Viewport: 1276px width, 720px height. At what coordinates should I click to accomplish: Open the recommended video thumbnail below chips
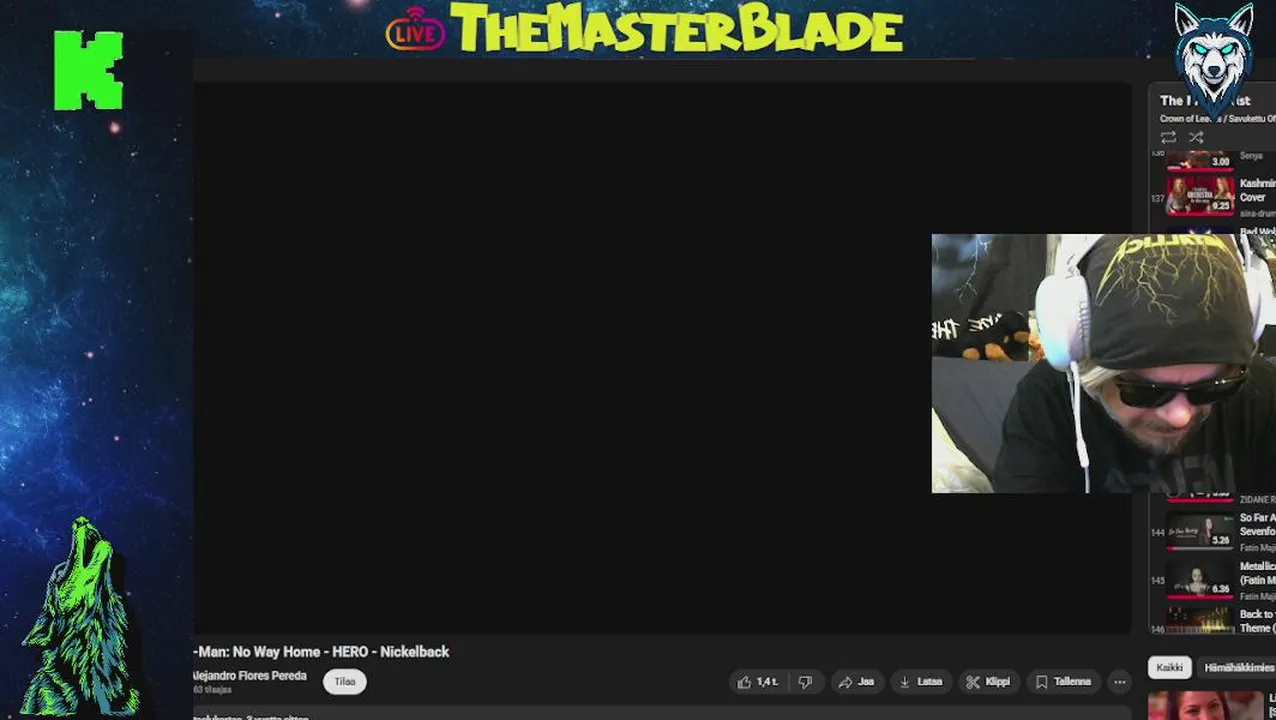click(x=1206, y=705)
